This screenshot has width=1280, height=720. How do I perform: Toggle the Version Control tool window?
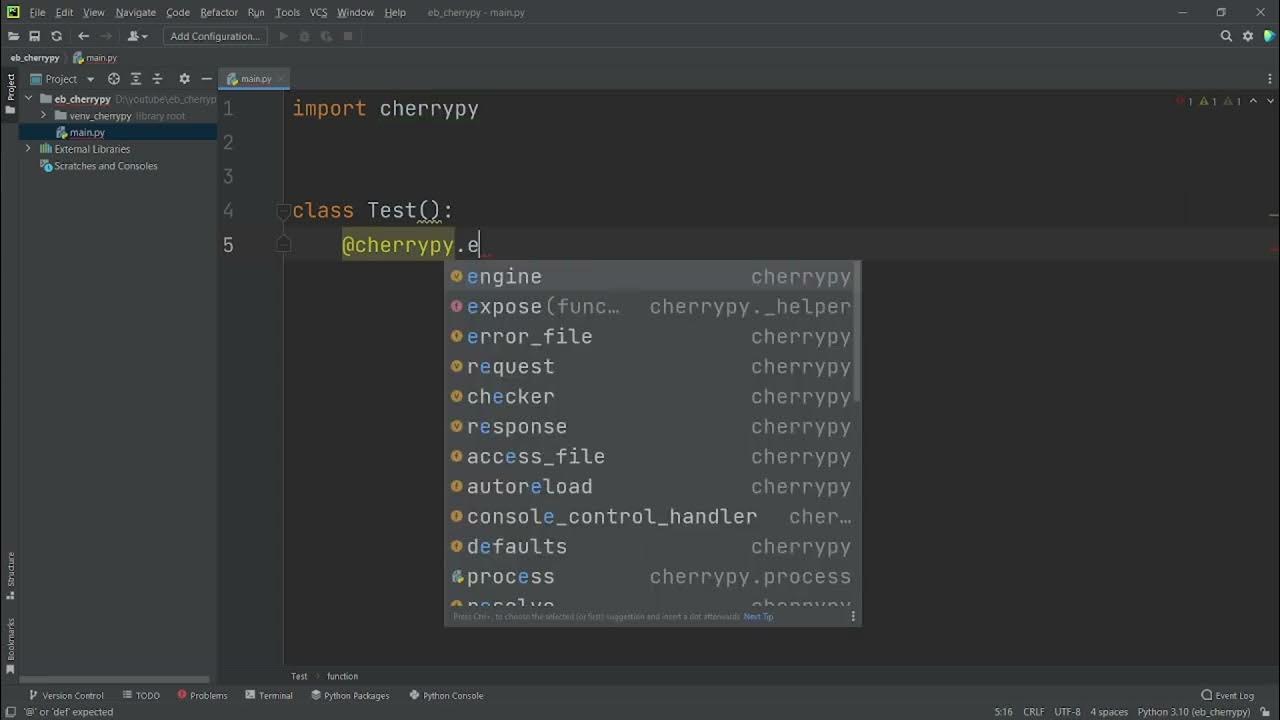66,695
